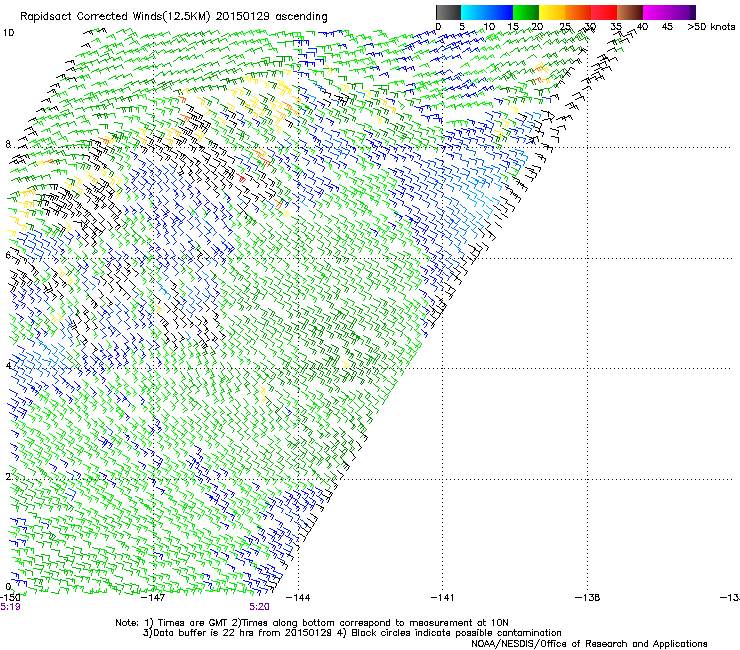Viewport: 740px width, 650px height.
Task: Click the '>50 knots' legend label
Action: pyautogui.click(x=711, y=27)
